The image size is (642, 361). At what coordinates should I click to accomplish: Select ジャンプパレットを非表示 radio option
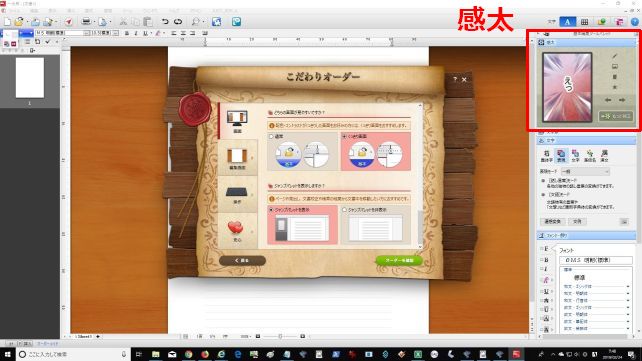[344, 210]
